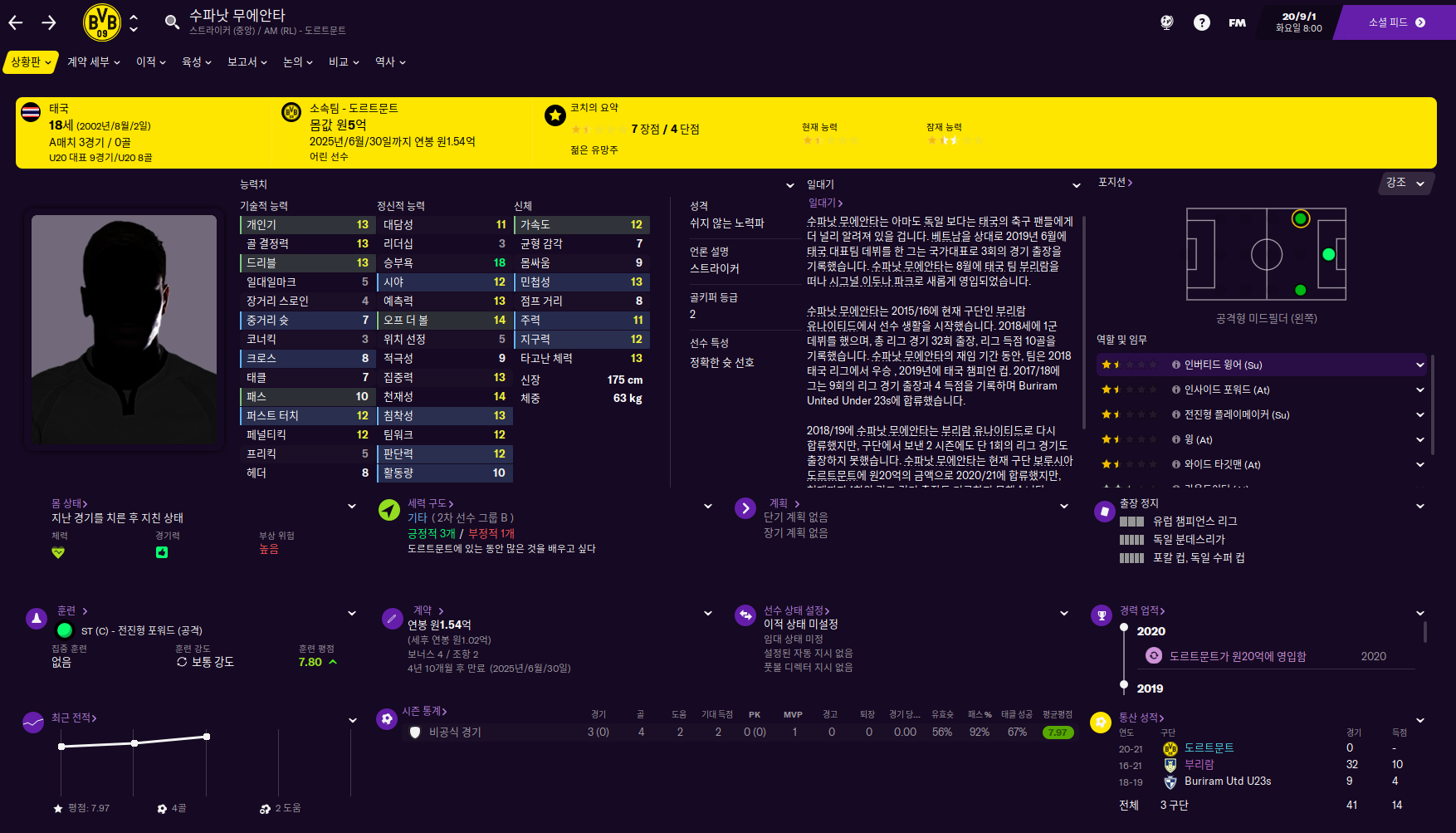This screenshot has height=833, width=1456.
Task: Expand the 출장 정지 panel dropdown
Action: [1420, 506]
